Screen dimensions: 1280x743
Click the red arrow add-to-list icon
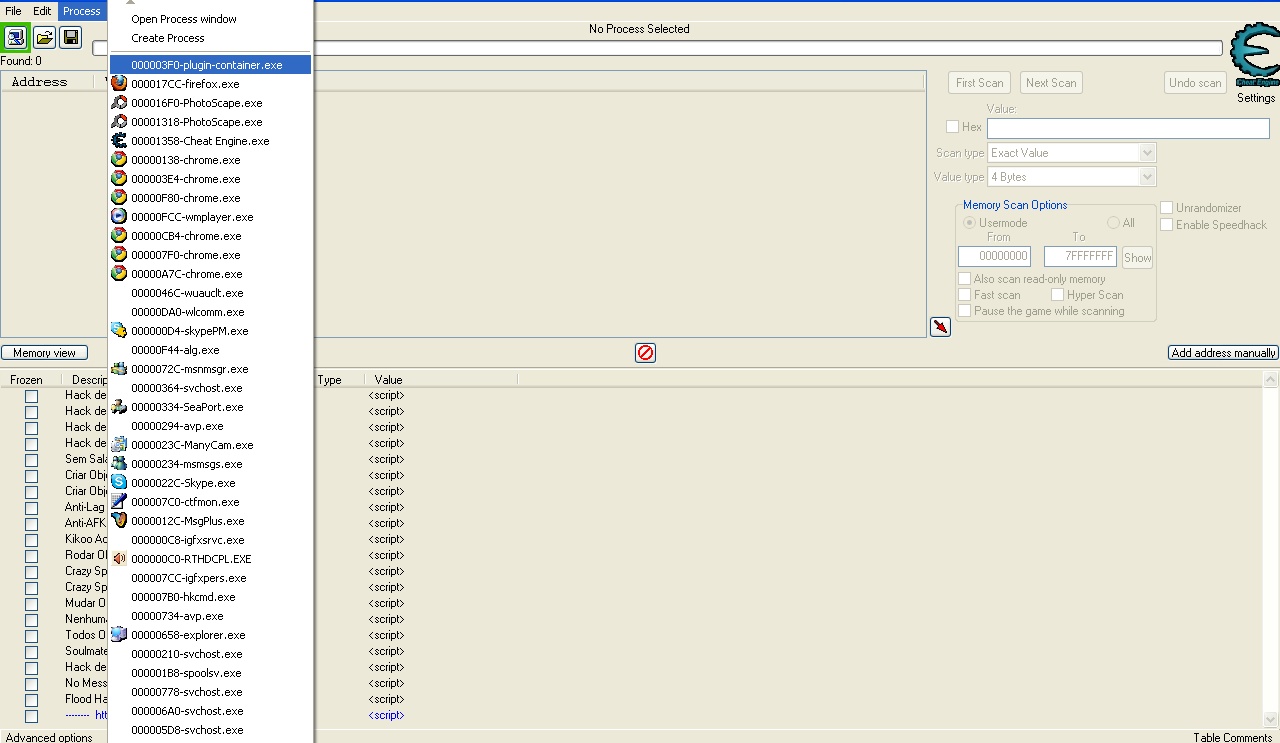(x=940, y=327)
